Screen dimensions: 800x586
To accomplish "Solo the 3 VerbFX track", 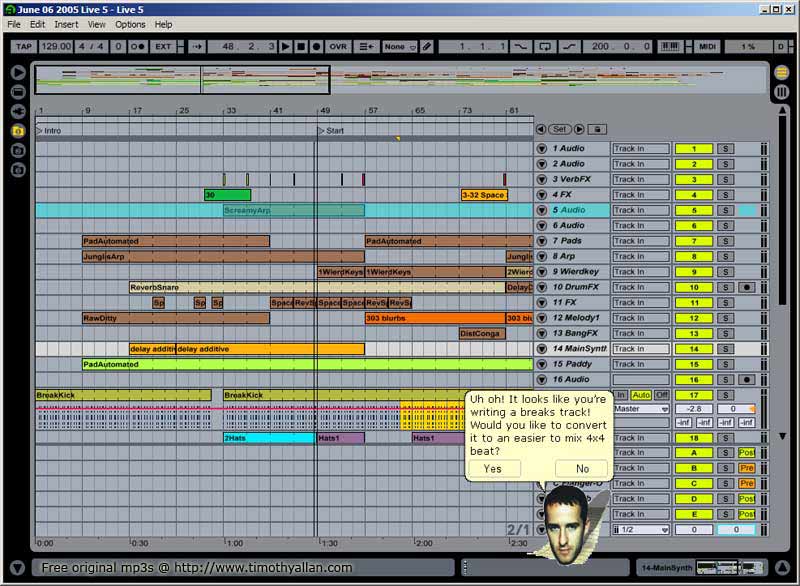I will coord(726,180).
